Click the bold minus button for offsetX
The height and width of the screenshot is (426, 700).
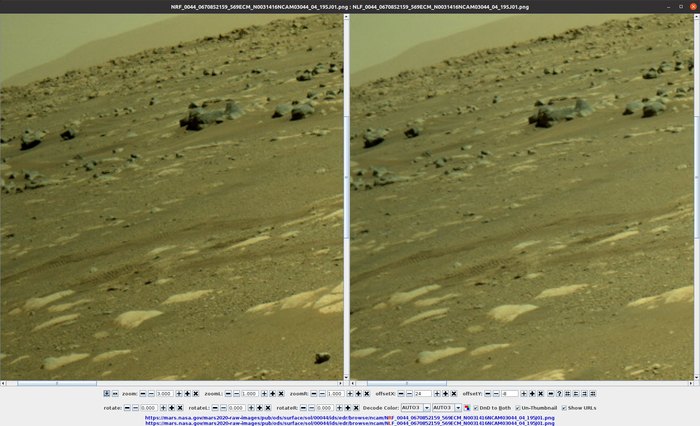click(x=401, y=394)
